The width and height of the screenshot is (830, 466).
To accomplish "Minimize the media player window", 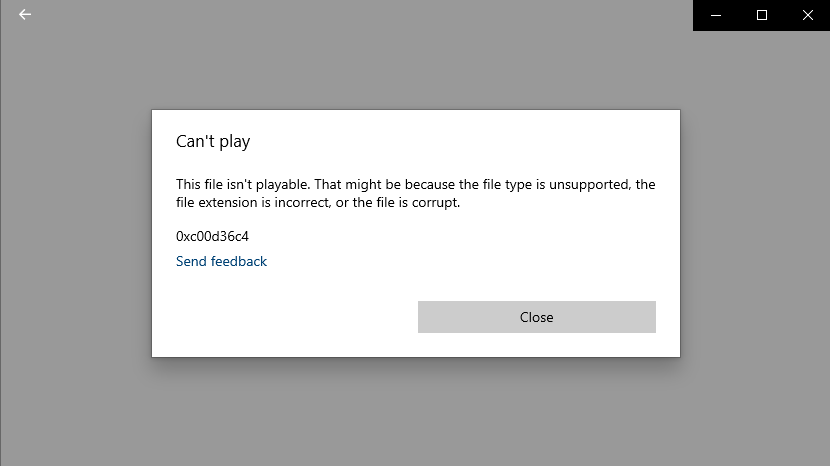I will pyautogui.click(x=716, y=15).
